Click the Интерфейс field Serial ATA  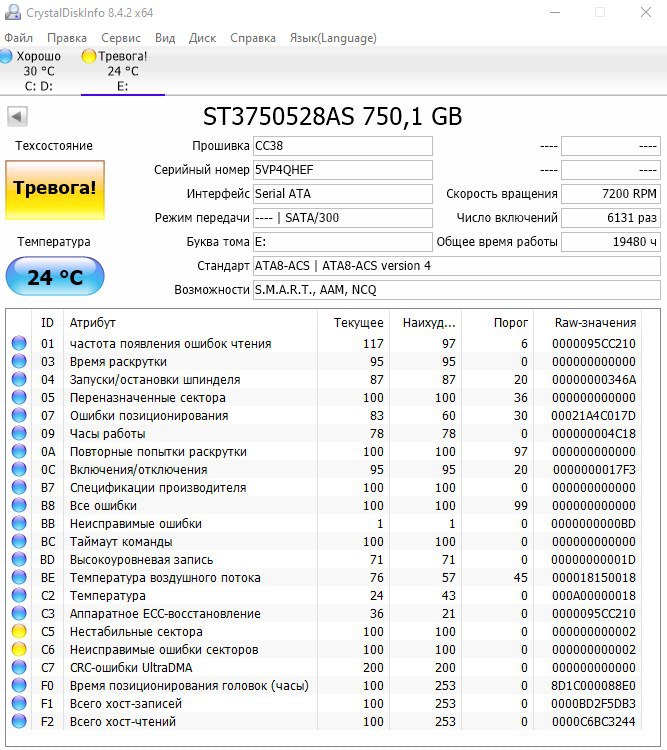point(343,194)
